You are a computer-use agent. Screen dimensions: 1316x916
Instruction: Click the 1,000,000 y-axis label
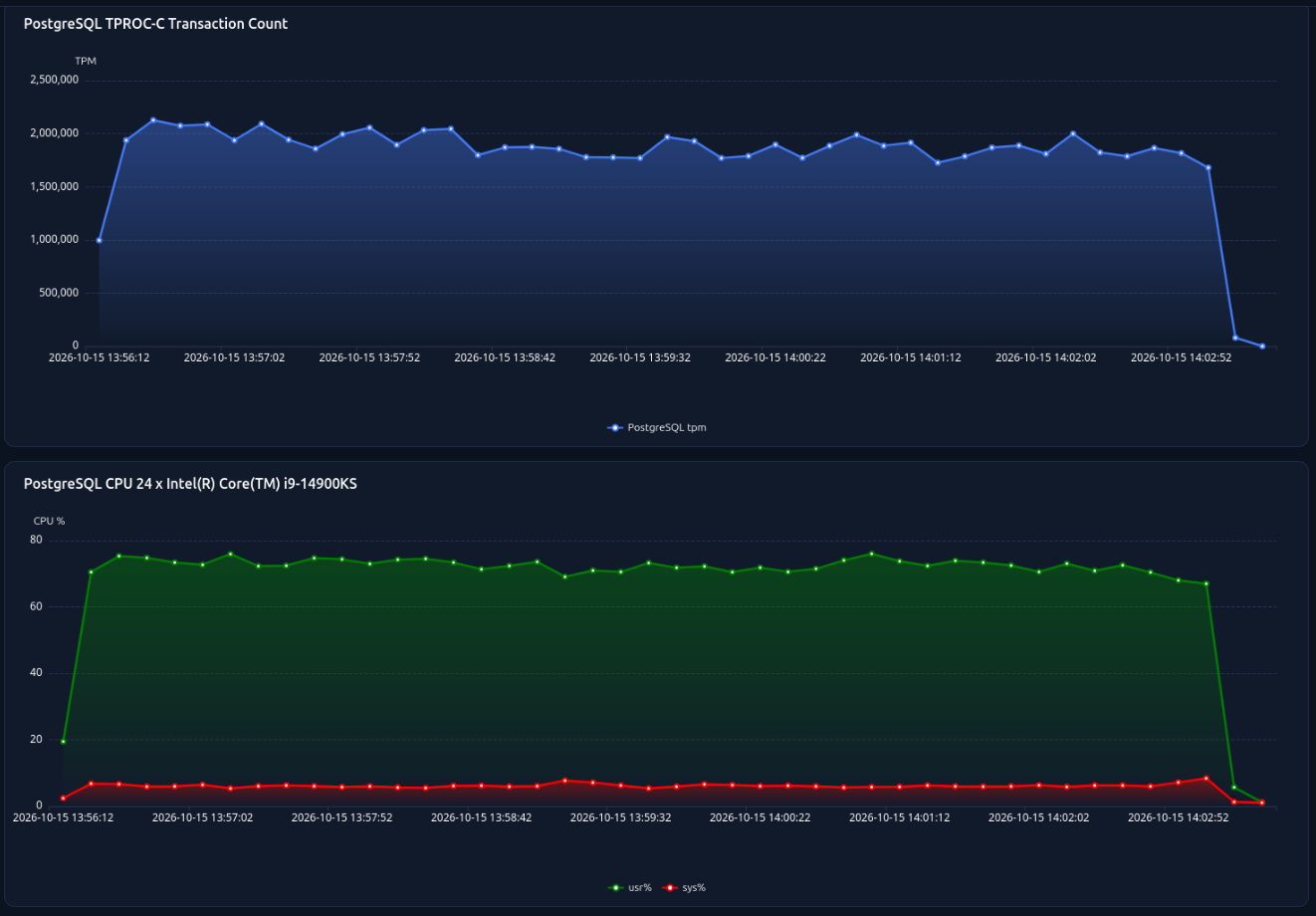[55, 239]
